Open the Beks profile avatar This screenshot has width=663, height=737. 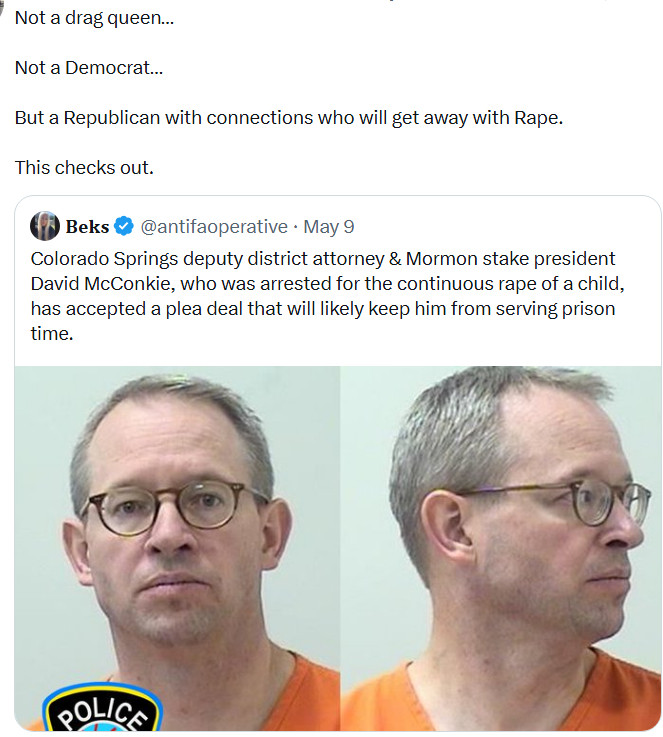45,226
